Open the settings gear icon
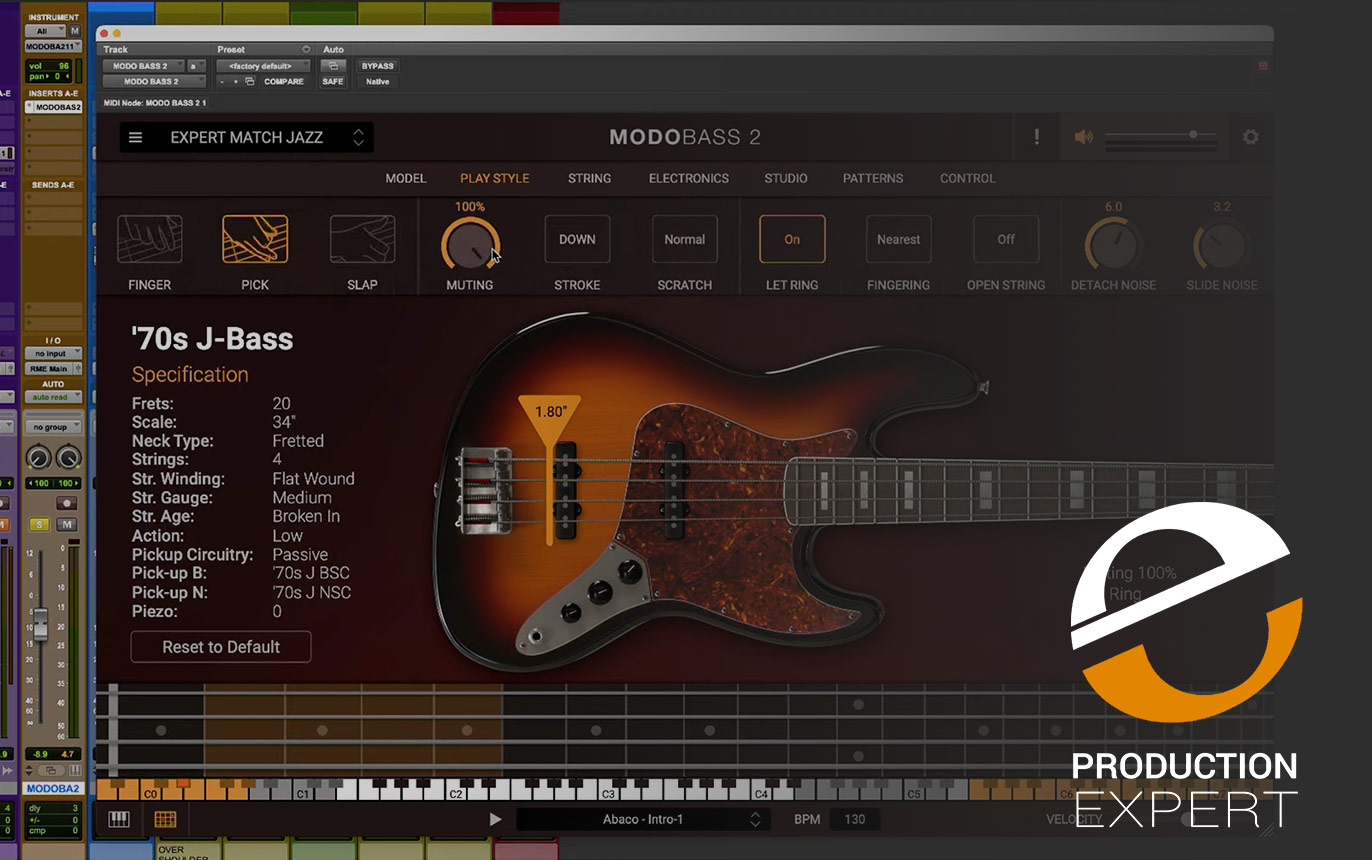 click(x=1250, y=138)
